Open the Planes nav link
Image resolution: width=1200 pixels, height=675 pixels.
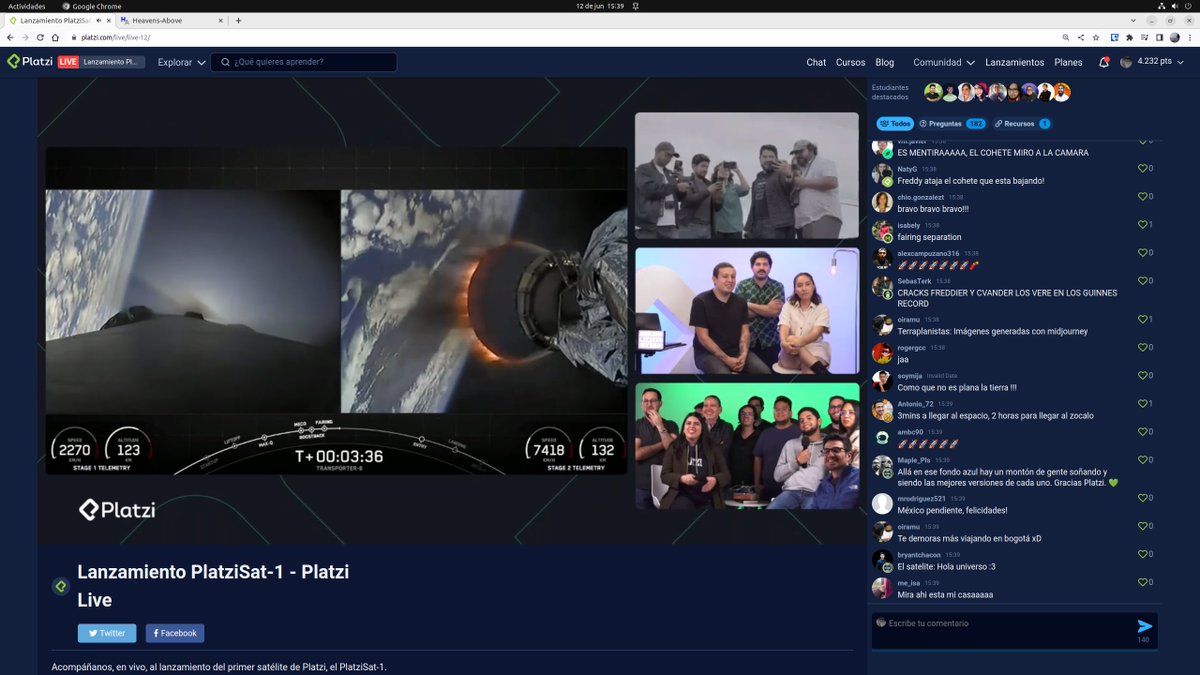[1068, 62]
